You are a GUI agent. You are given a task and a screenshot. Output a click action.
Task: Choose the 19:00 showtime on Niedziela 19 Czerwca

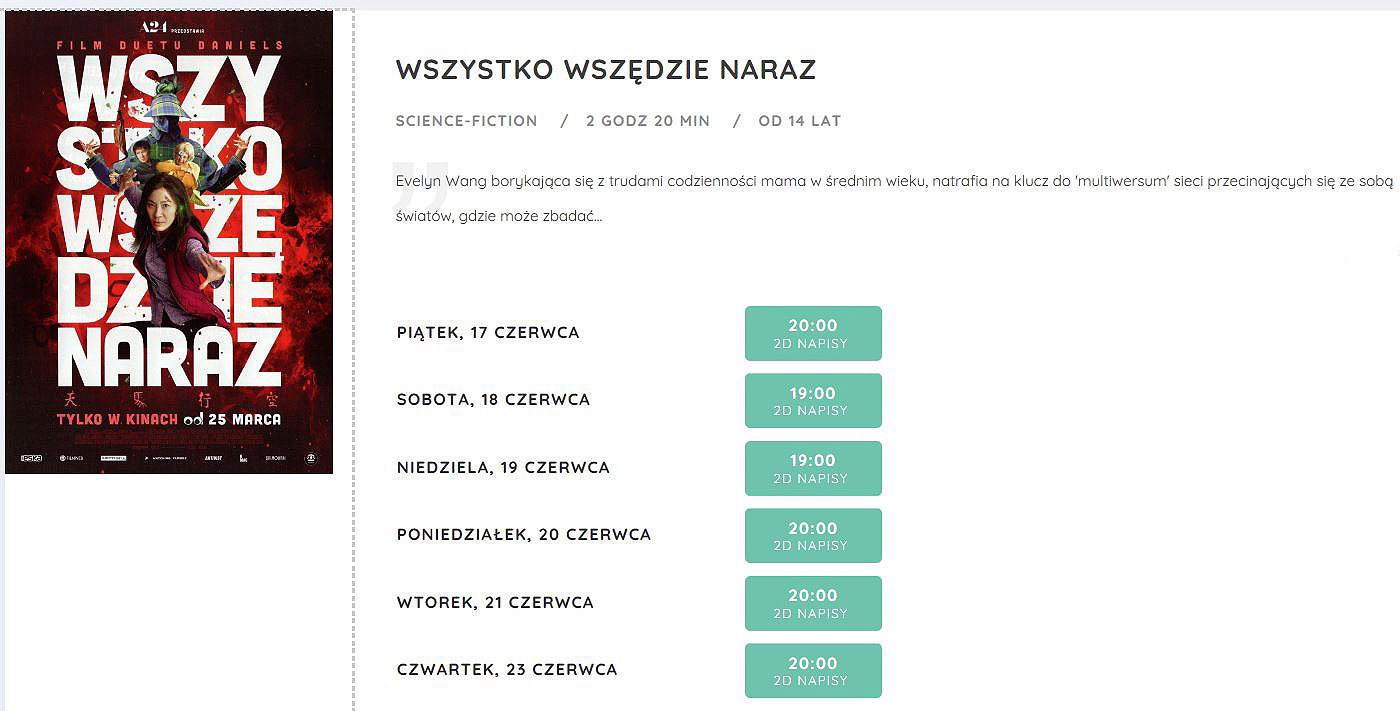(813, 468)
